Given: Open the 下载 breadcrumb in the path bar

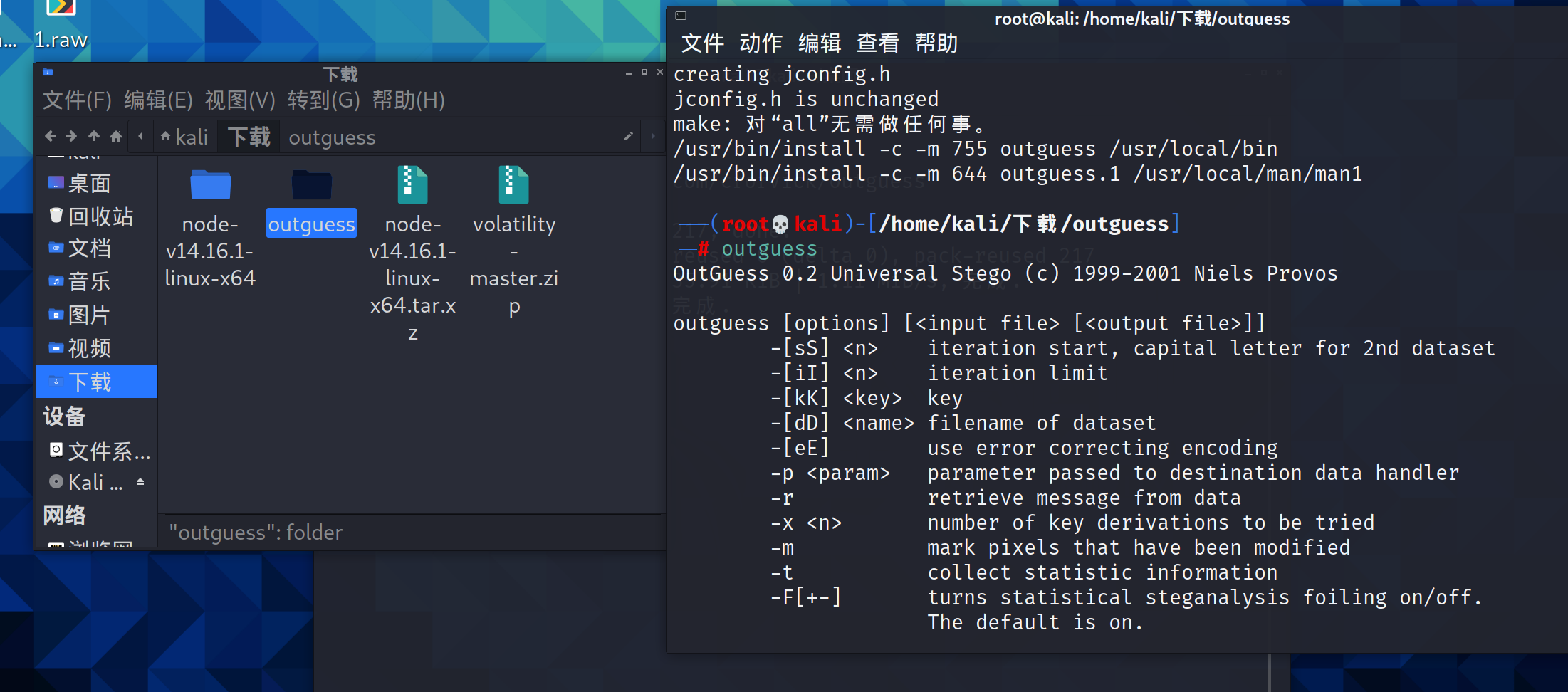Looking at the screenshot, I should [x=249, y=137].
